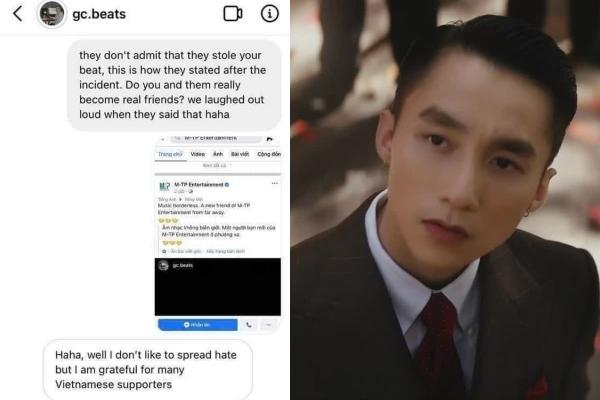This screenshot has width=600, height=400.
Task: Select the Trang chủ tab
Action: pos(170,154)
